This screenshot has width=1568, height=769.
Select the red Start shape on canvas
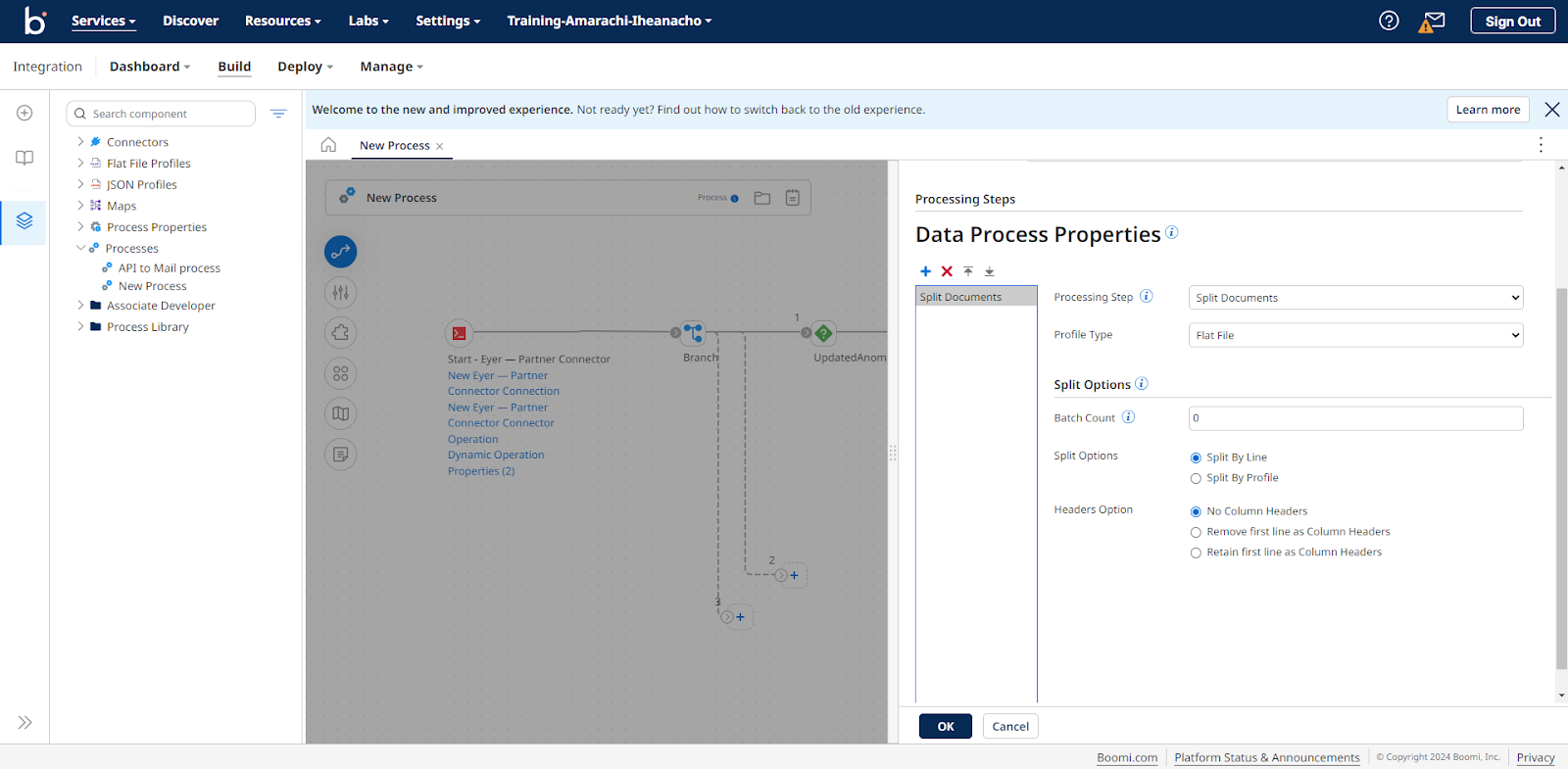(459, 333)
